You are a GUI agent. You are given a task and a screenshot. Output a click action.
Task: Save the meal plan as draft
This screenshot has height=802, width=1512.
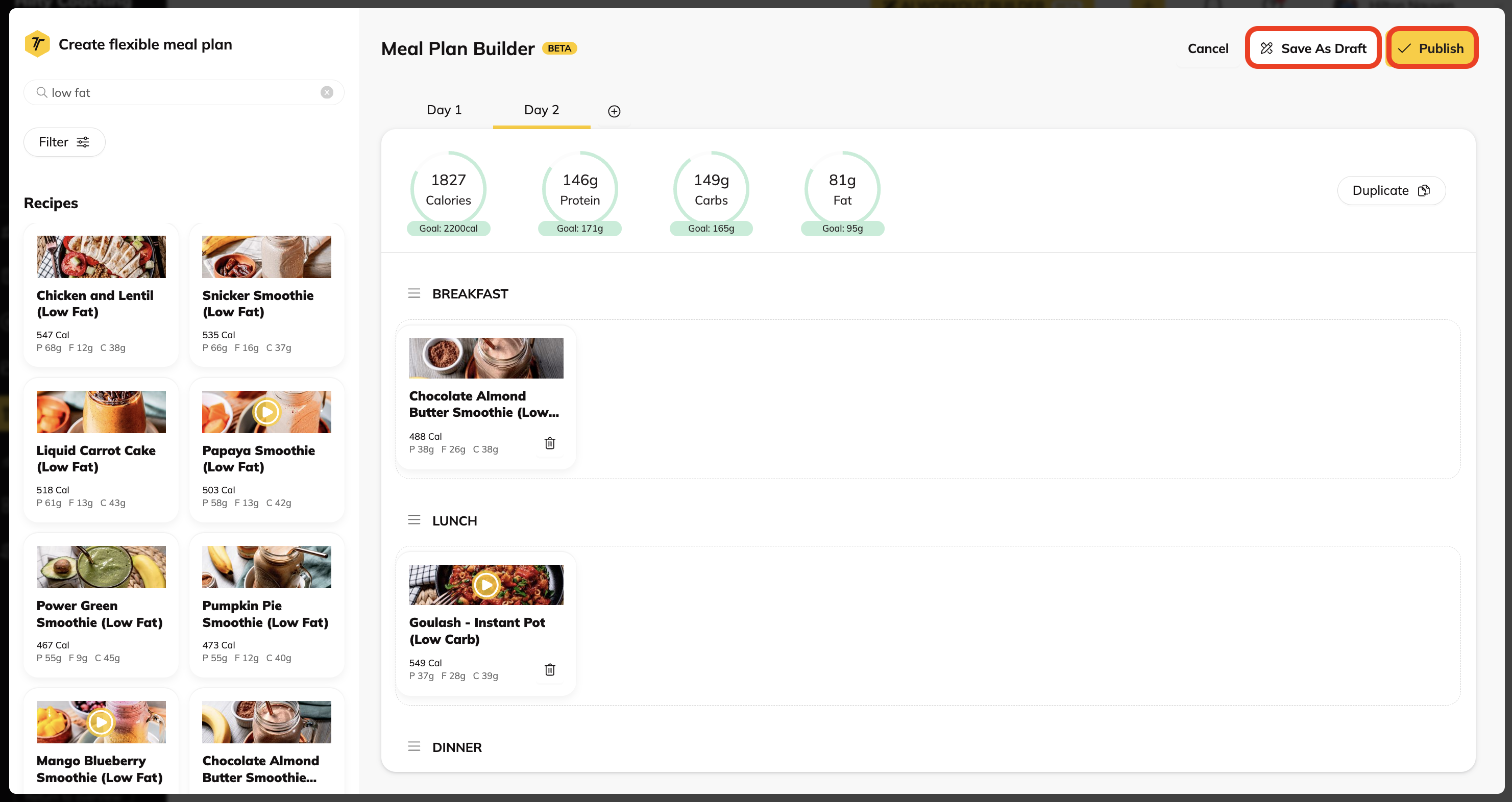pos(1312,48)
